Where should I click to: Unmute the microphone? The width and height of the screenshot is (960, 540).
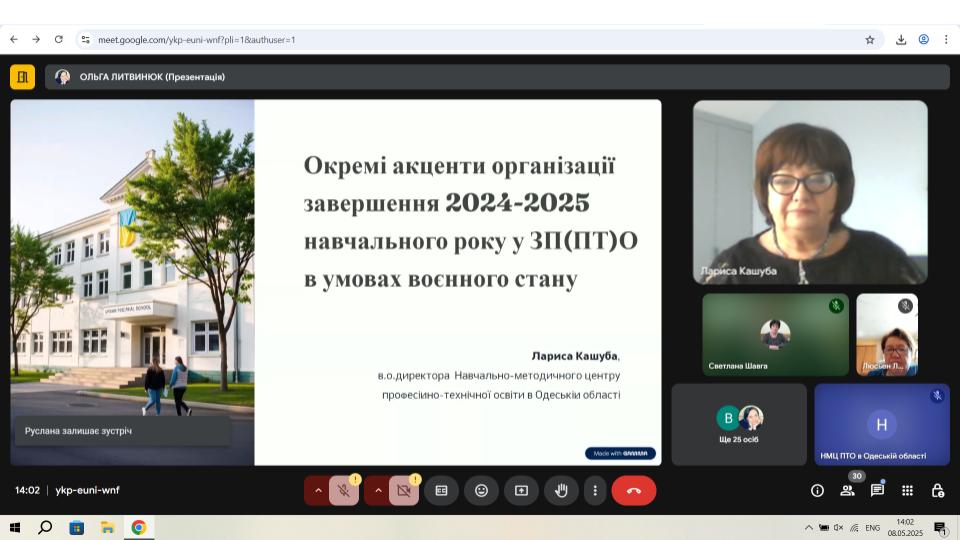(x=344, y=490)
